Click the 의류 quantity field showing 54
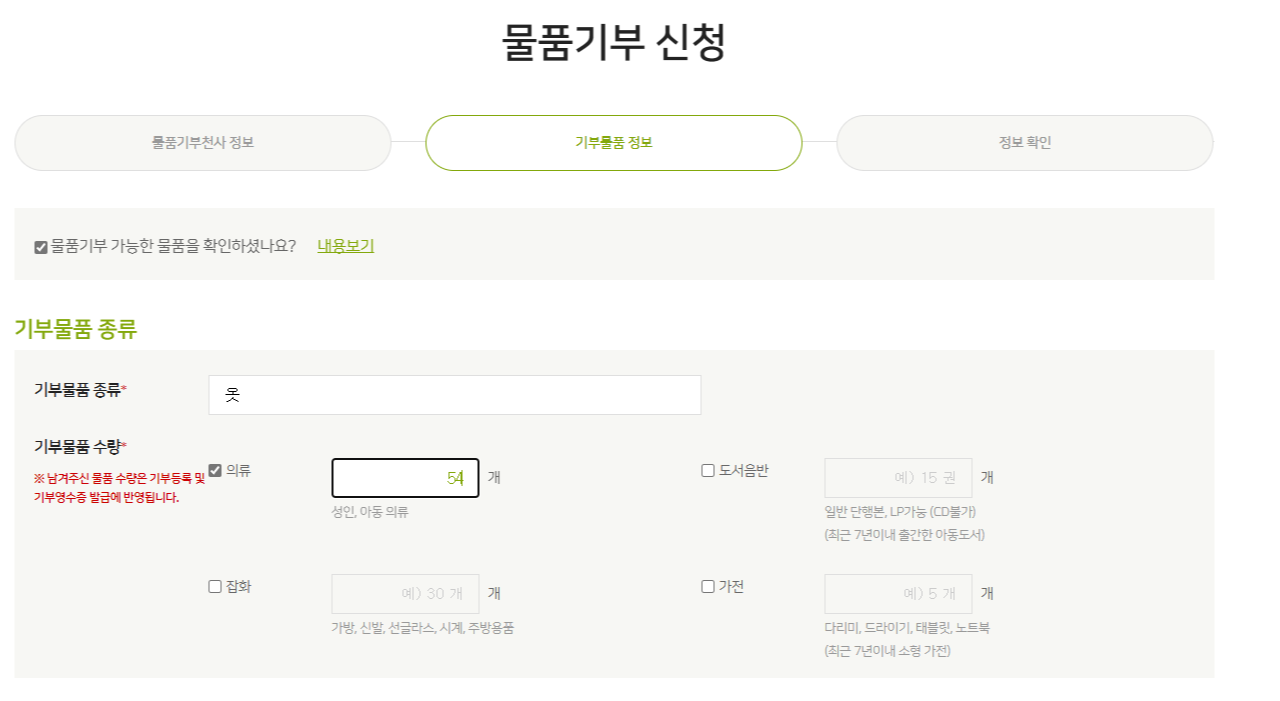This screenshot has height=701, width=1280. coord(405,477)
